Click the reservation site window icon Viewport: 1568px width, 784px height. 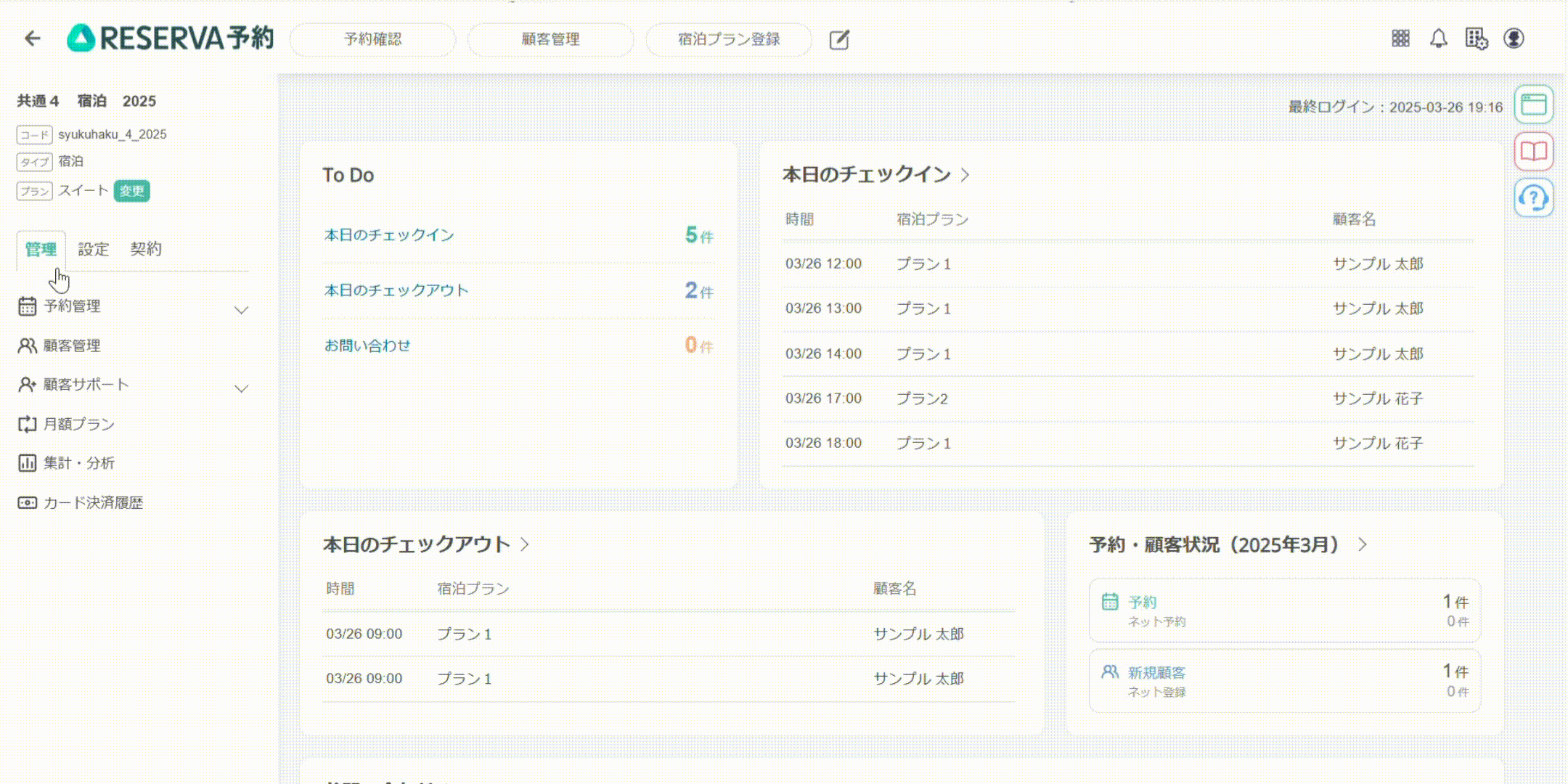1534,105
